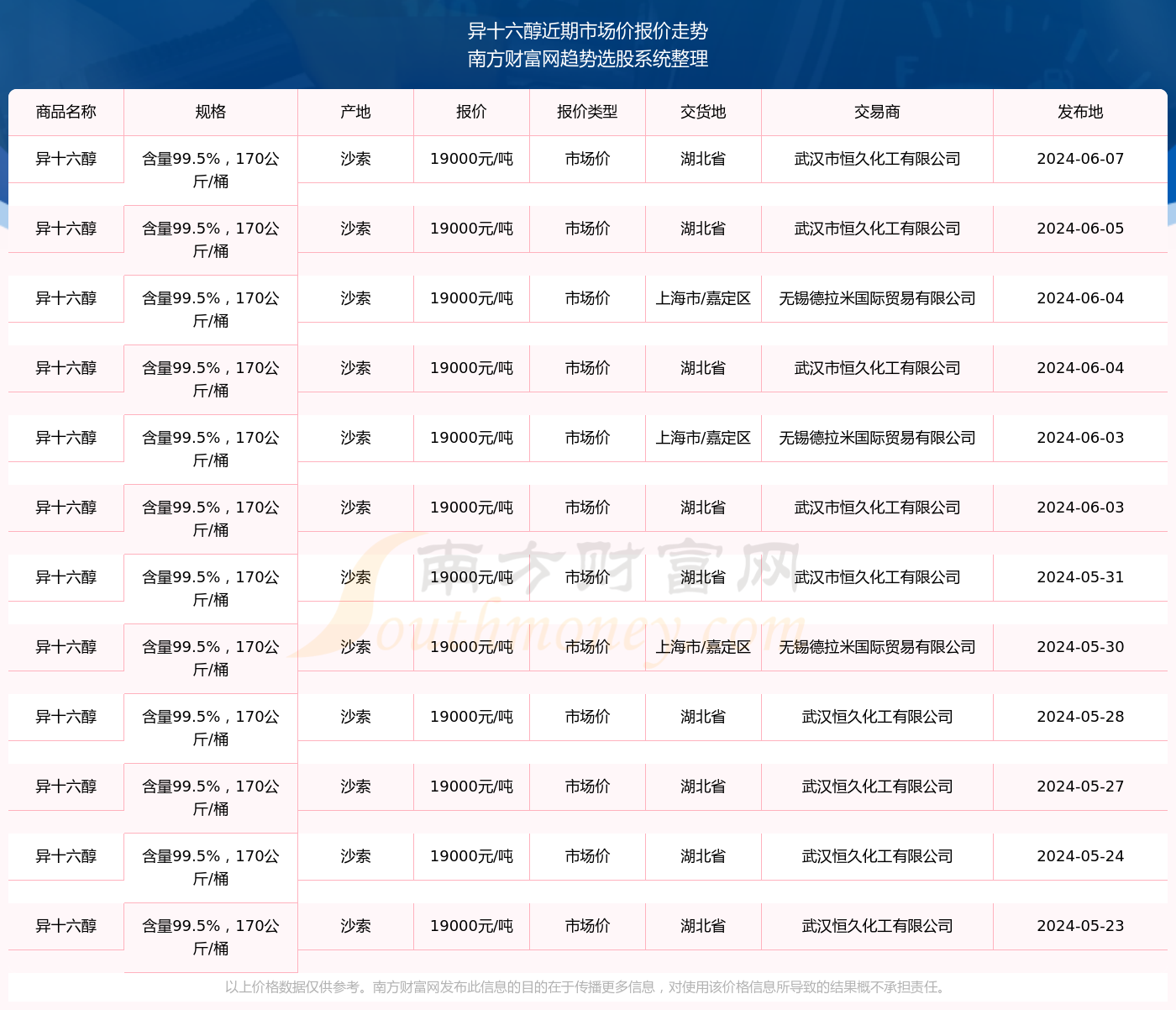The height and width of the screenshot is (1010, 1176).
Task: Click 2024-06-03 in the 武汉市恒久化工 row
Action: [1081, 508]
